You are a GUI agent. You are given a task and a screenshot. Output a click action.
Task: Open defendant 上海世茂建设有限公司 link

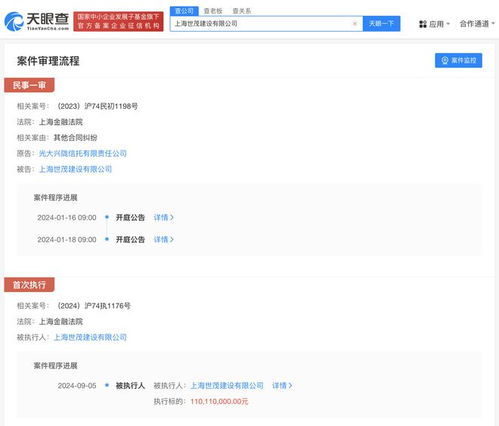75,169
